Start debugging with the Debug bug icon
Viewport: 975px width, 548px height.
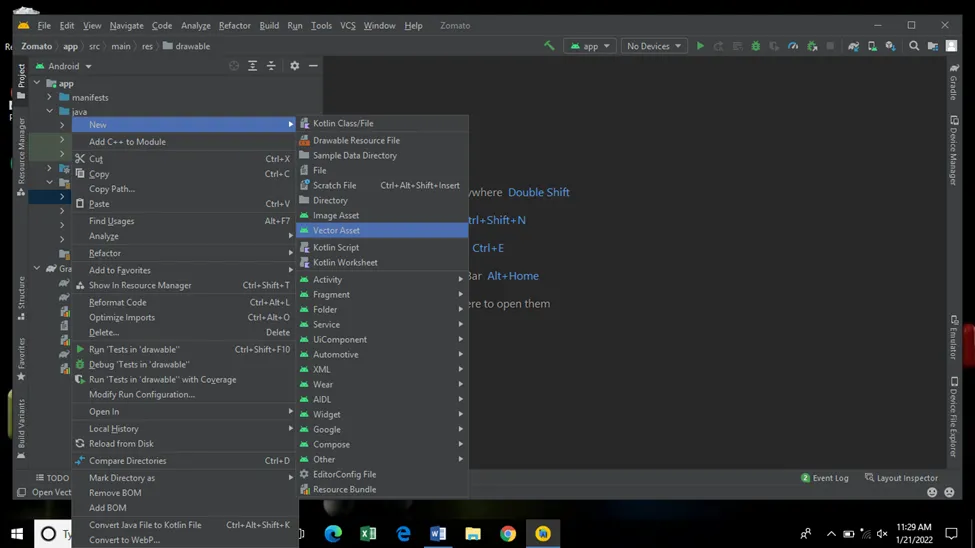point(756,46)
